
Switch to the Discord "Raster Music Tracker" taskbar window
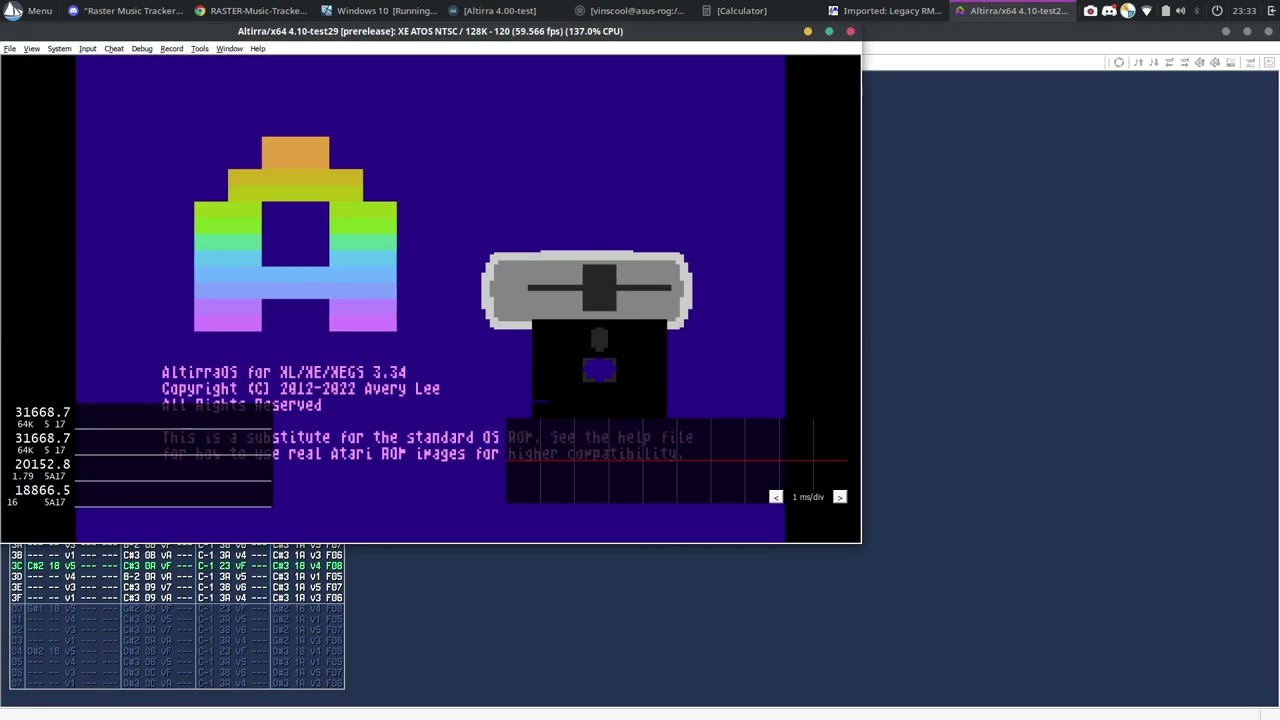point(125,10)
